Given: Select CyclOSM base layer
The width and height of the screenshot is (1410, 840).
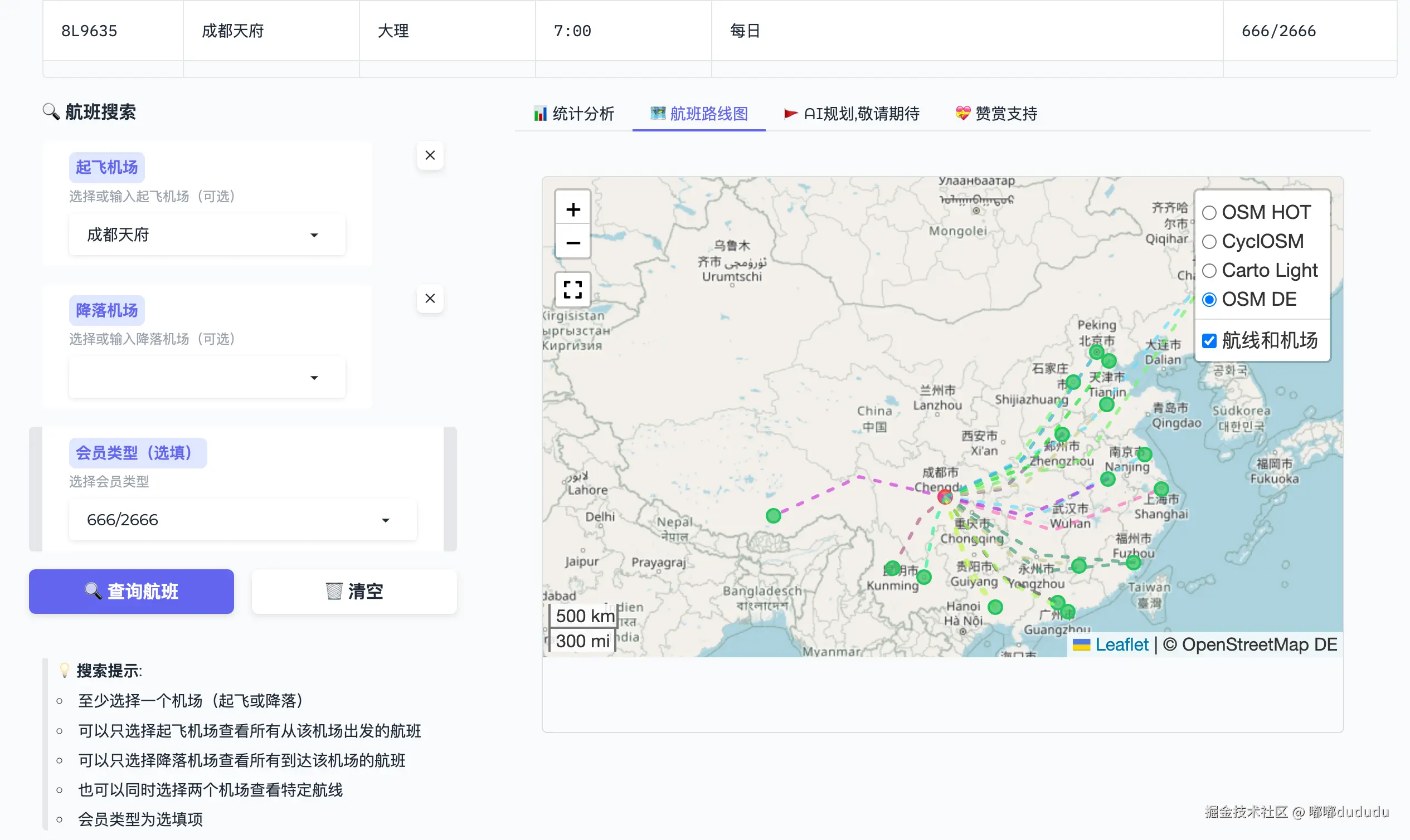Looking at the screenshot, I should pyautogui.click(x=1209, y=242).
